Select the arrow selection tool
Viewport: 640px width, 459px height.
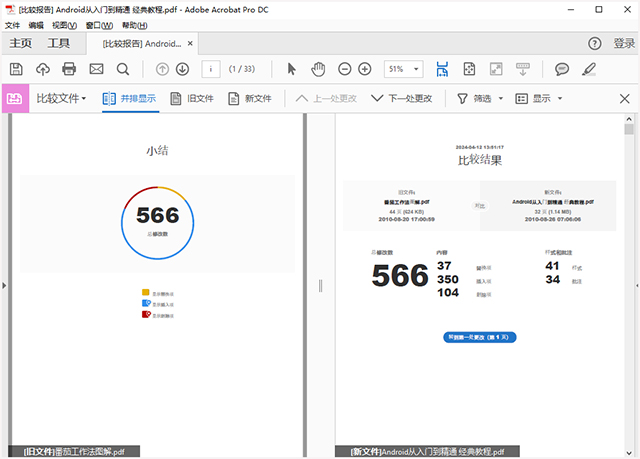pyautogui.click(x=292, y=69)
